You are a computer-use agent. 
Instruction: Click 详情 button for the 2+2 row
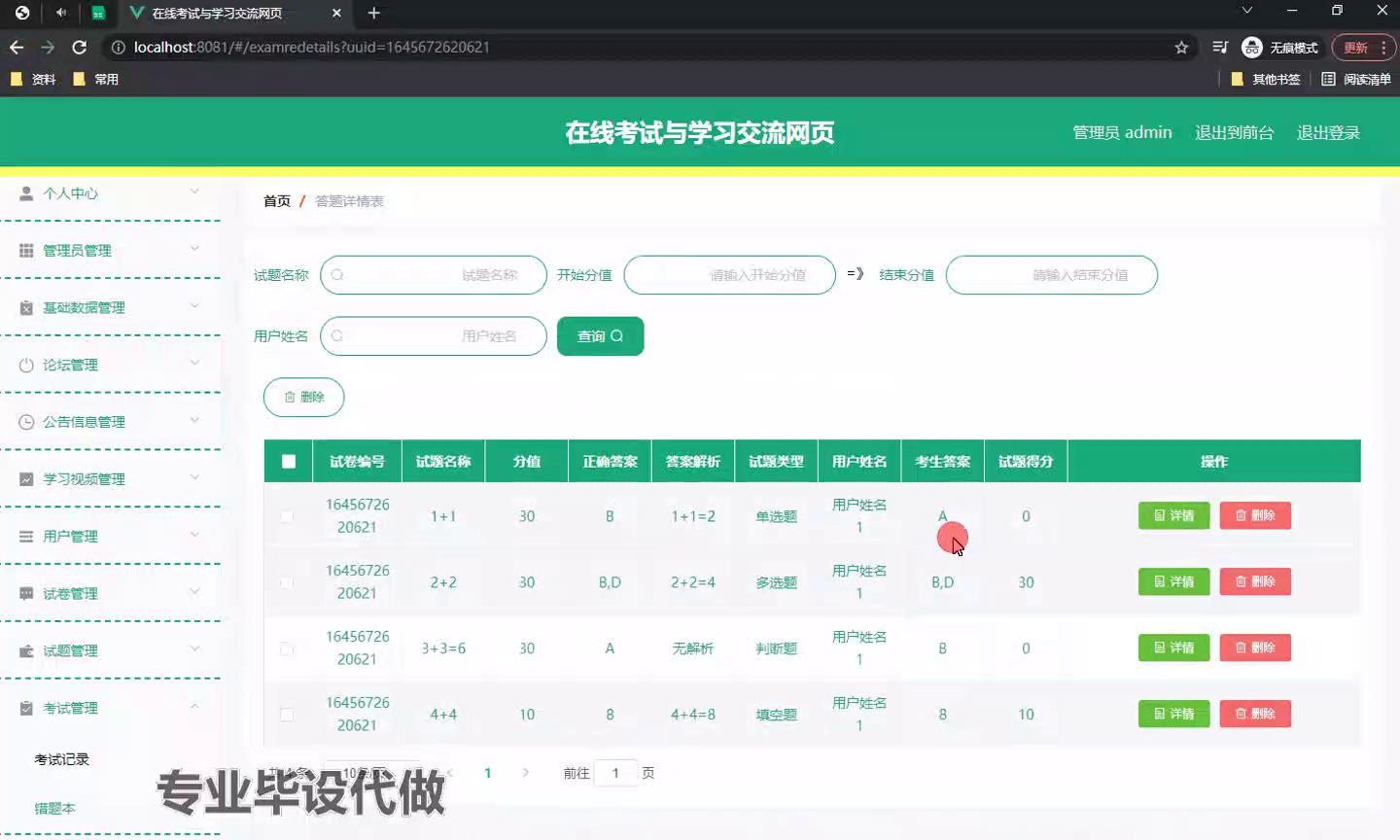tap(1173, 581)
